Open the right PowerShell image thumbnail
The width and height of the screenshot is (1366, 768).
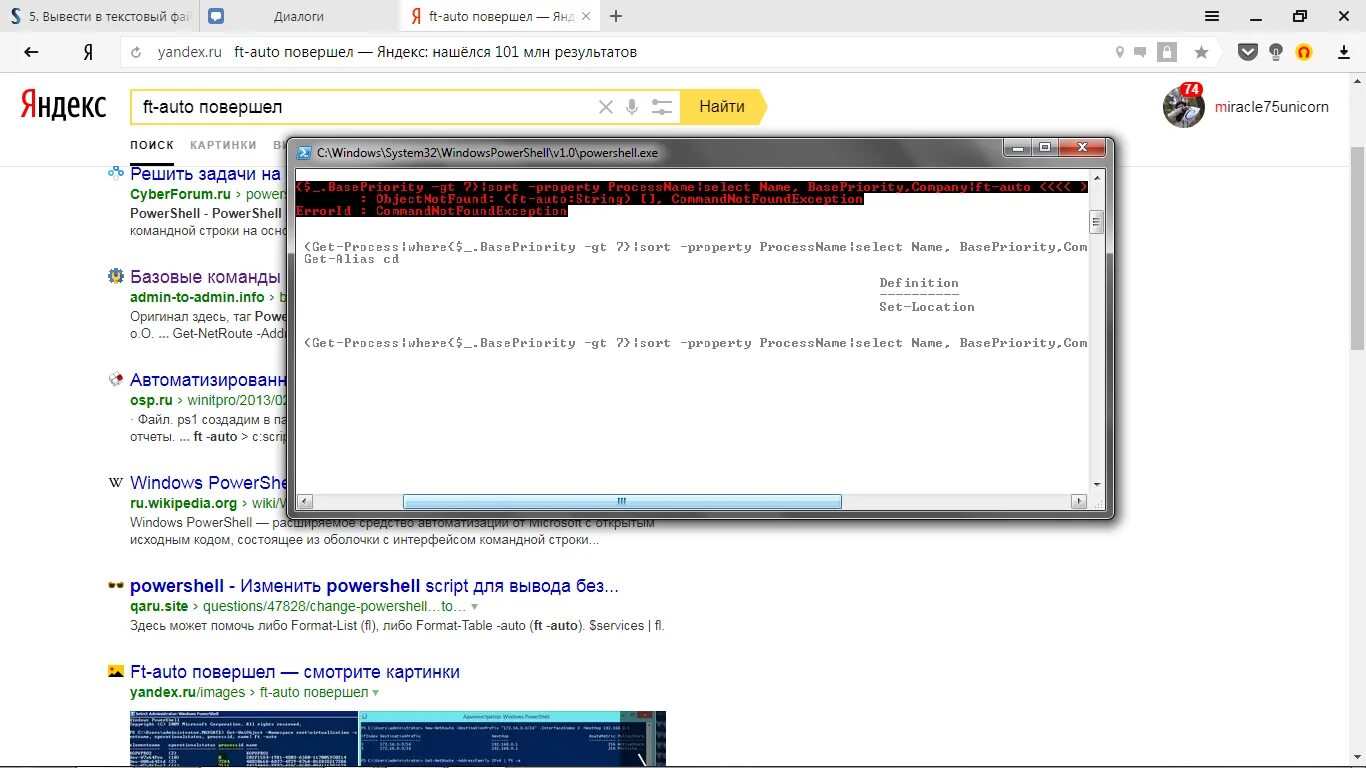513,740
